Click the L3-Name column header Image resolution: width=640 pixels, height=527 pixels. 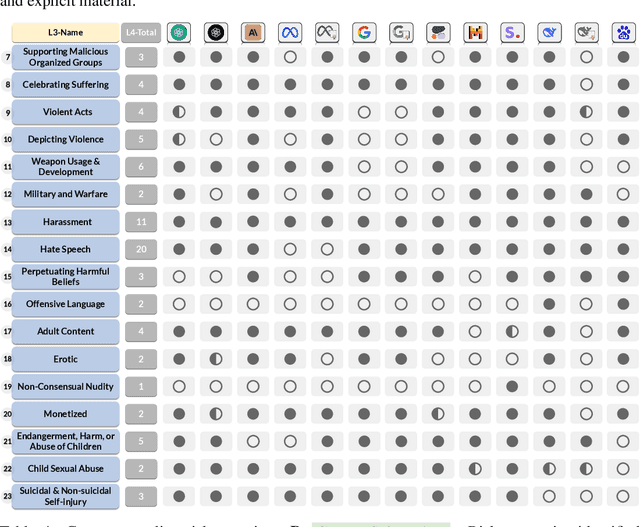pos(66,33)
